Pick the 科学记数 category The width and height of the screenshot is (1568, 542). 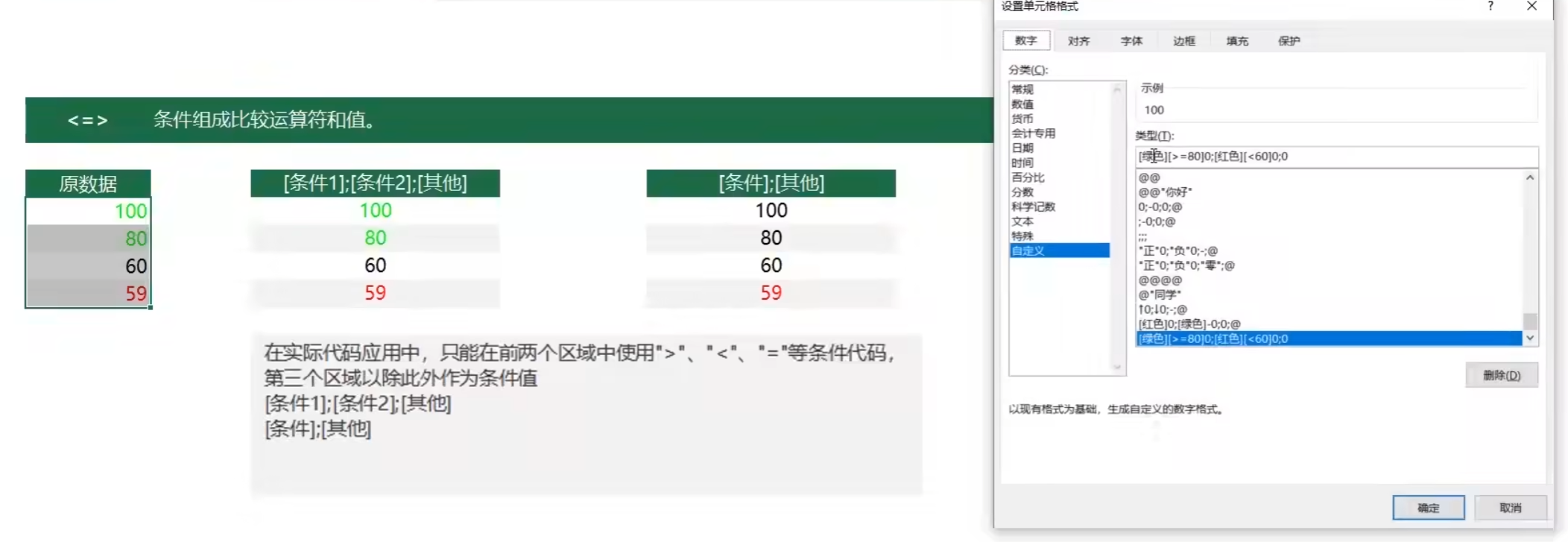pos(1033,207)
